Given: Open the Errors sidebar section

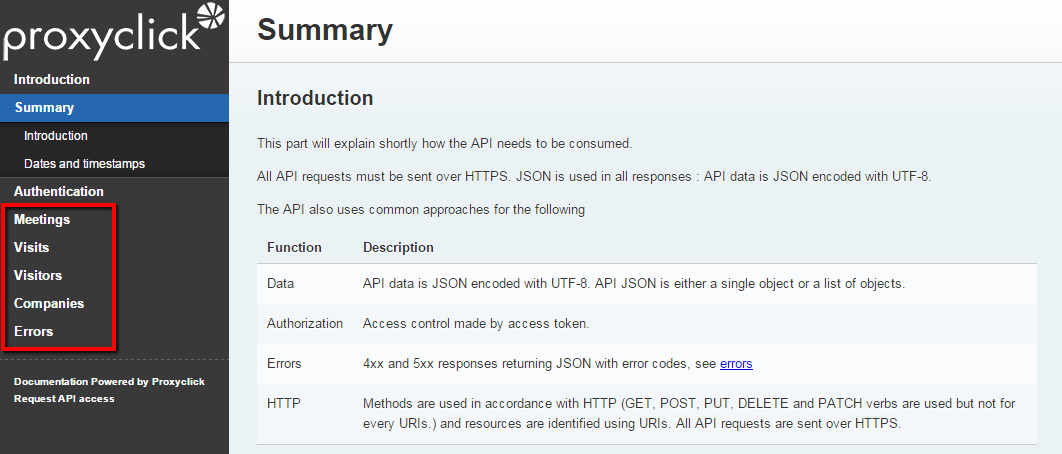Looking at the screenshot, I should [34, 331].
